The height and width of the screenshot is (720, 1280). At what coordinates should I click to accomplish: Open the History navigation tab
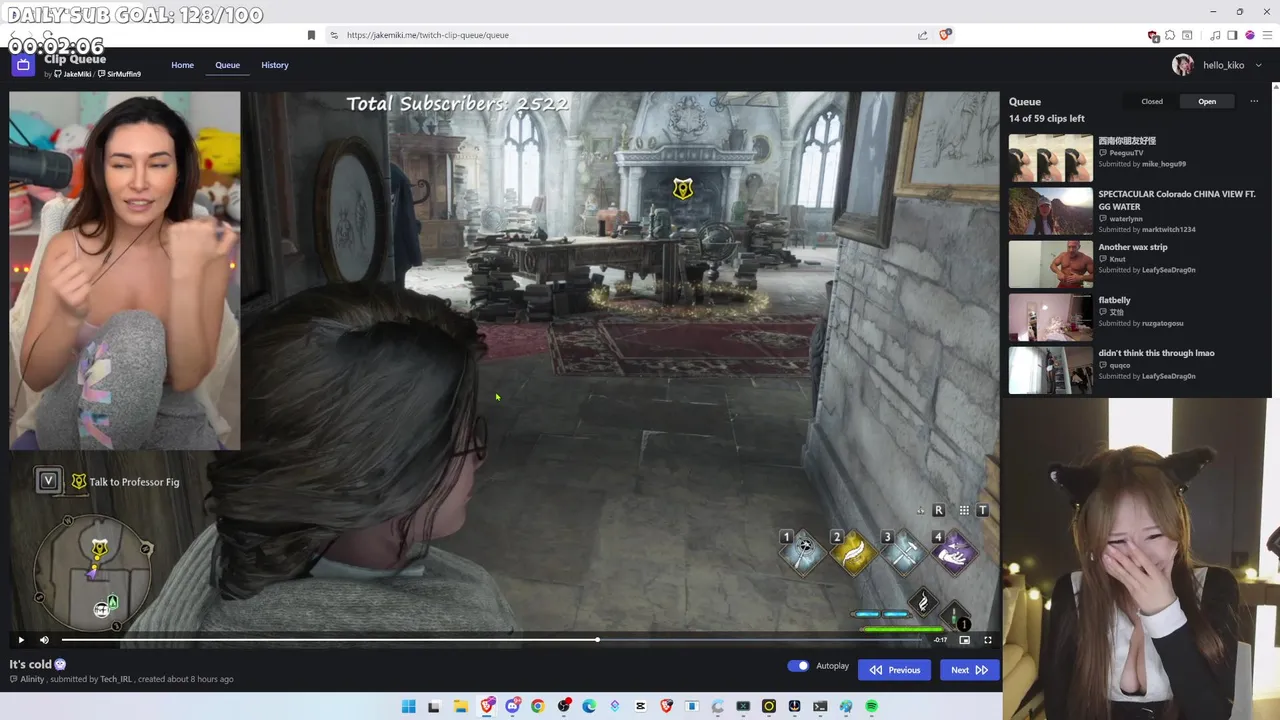pyautogui.click(x=275, y=65)
